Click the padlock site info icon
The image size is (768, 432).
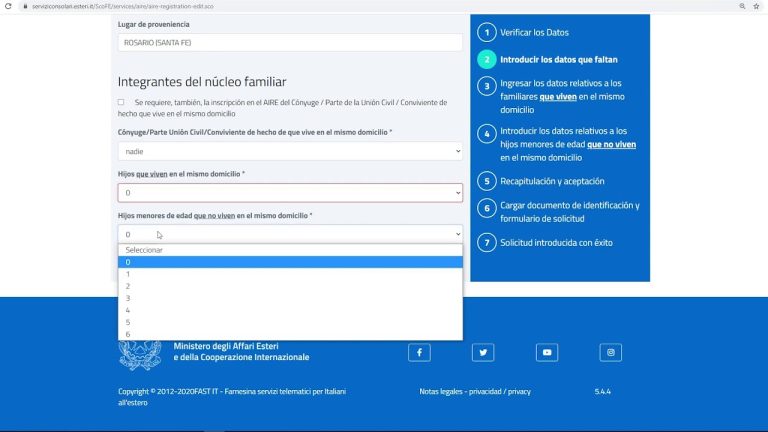[x=25, y=6]
